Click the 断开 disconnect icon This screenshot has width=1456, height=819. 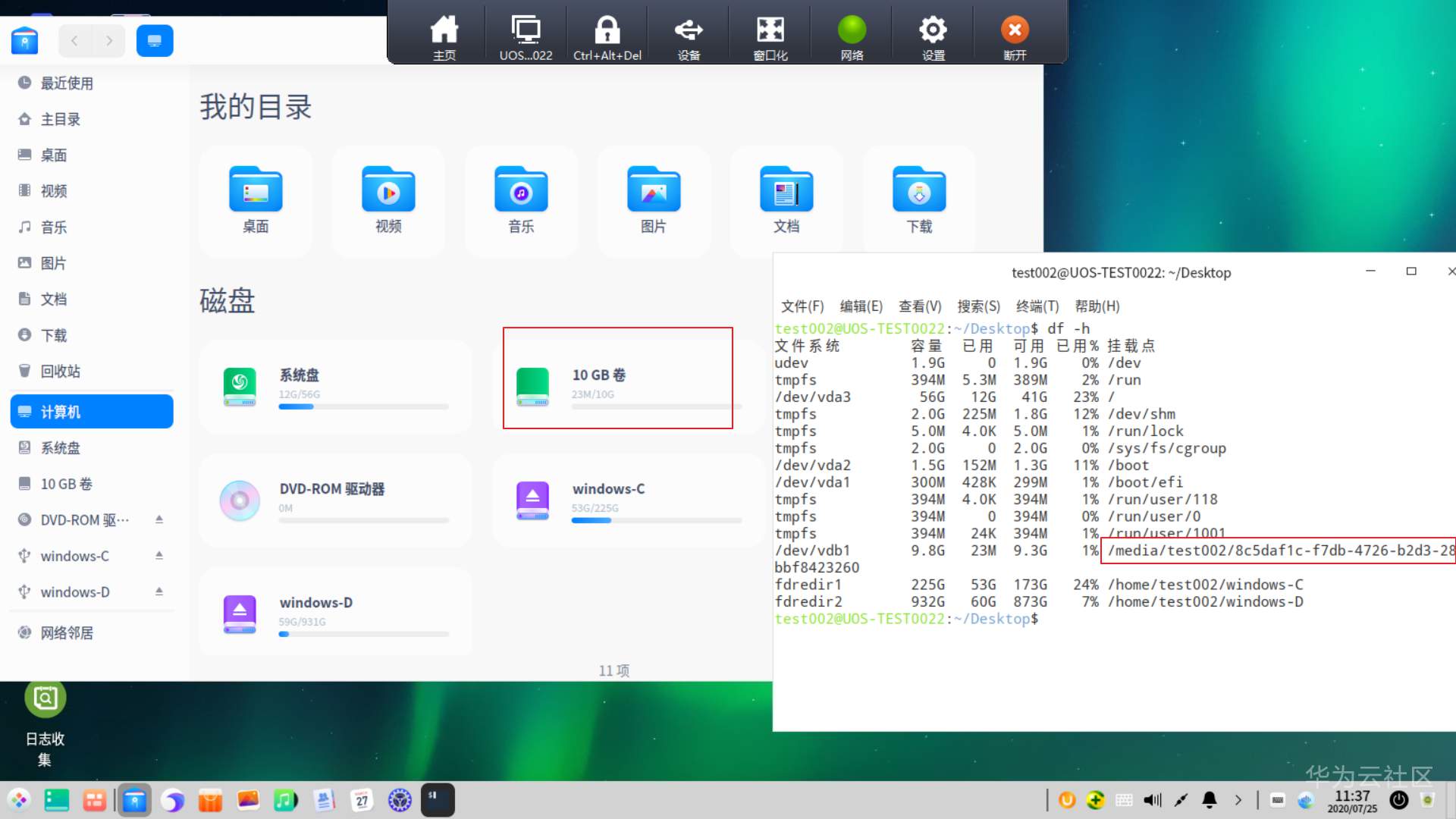click(1014, 31)
